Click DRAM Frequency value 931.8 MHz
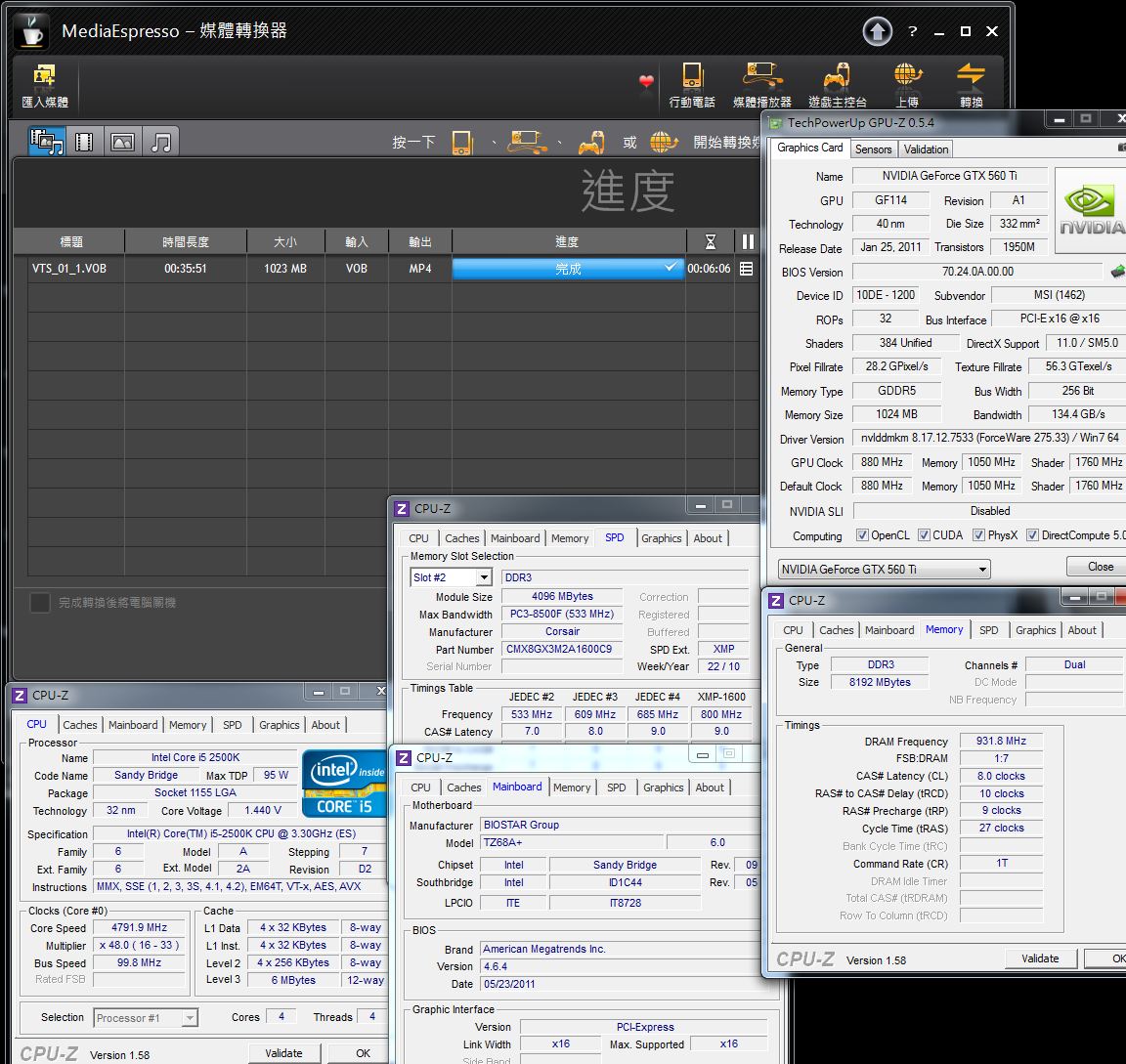Screen dimensions: 1126x1064 pyautogui.click(x=1001, y=741)
